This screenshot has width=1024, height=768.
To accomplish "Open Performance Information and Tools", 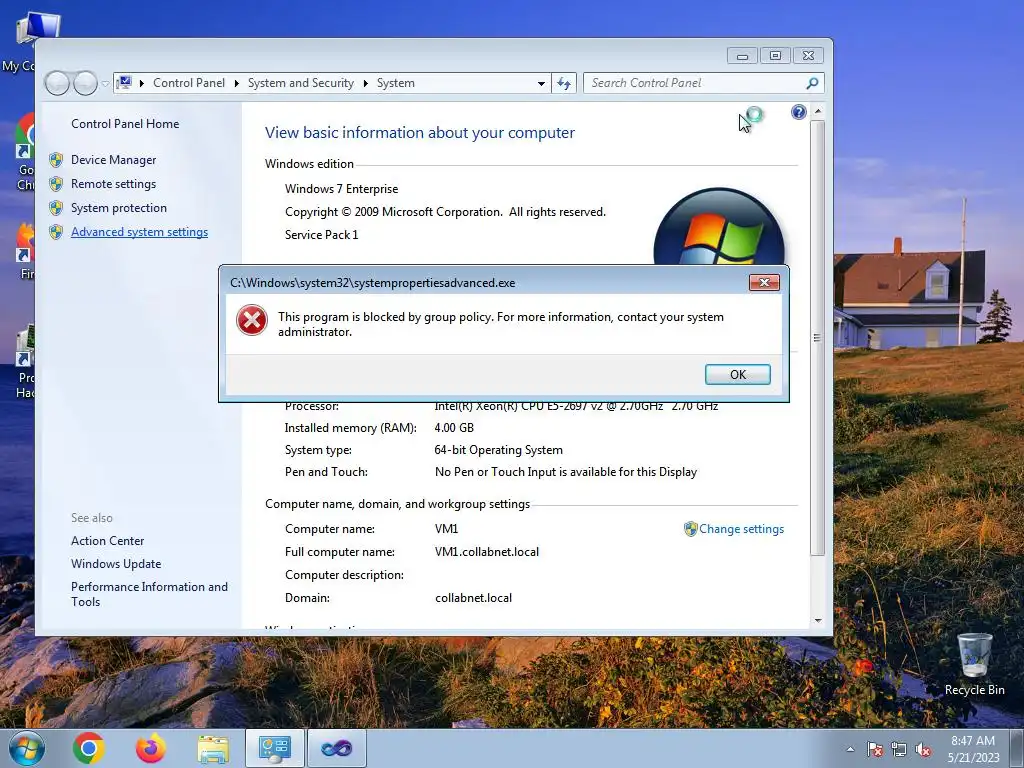I will point(150,594).
